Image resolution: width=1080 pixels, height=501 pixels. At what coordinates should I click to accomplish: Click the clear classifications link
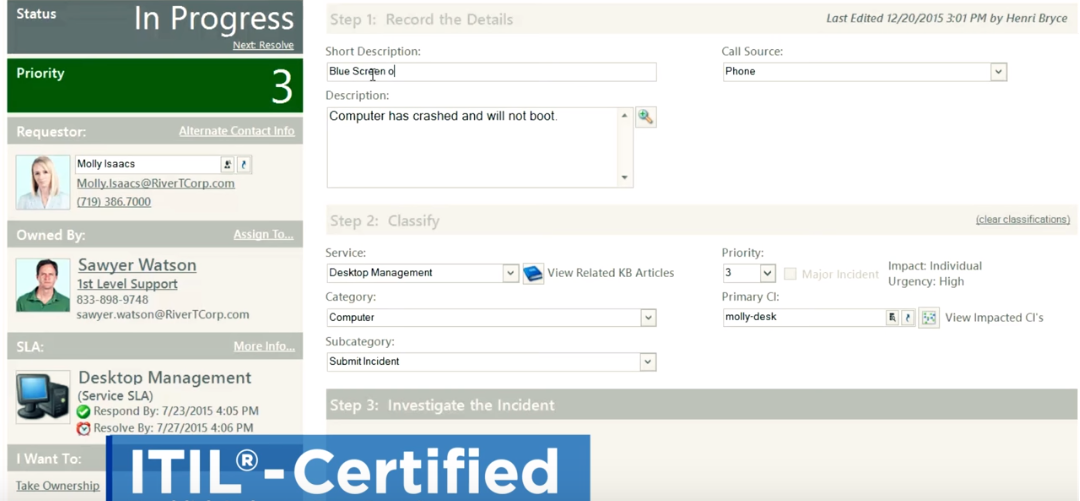click(x=1023, y=220)
